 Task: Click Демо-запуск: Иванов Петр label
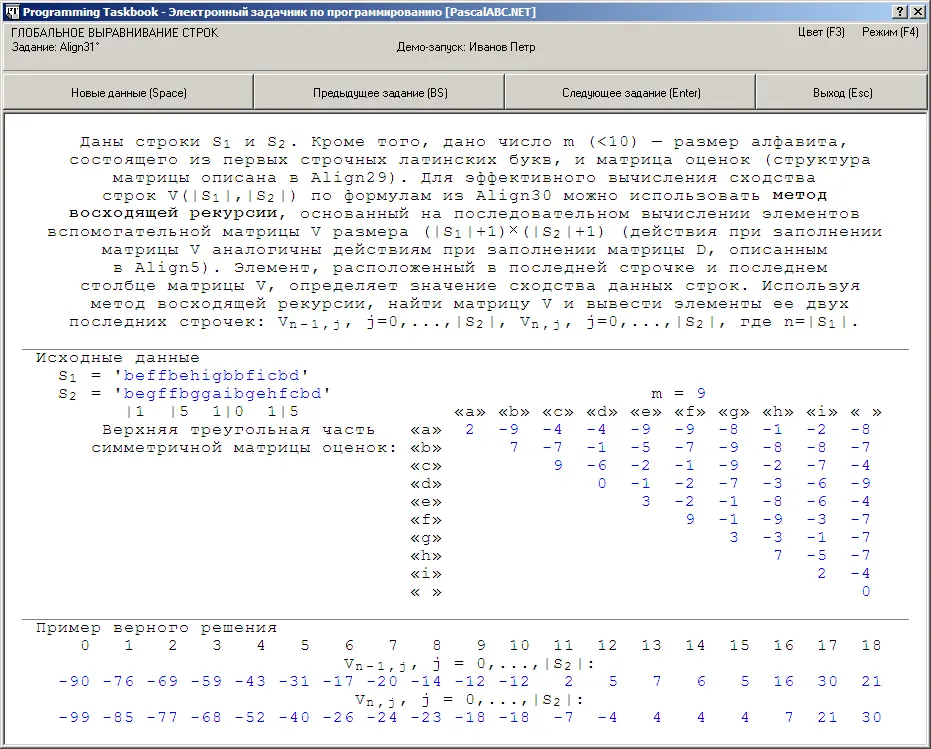pyautogui.click(x=466, y=47)
